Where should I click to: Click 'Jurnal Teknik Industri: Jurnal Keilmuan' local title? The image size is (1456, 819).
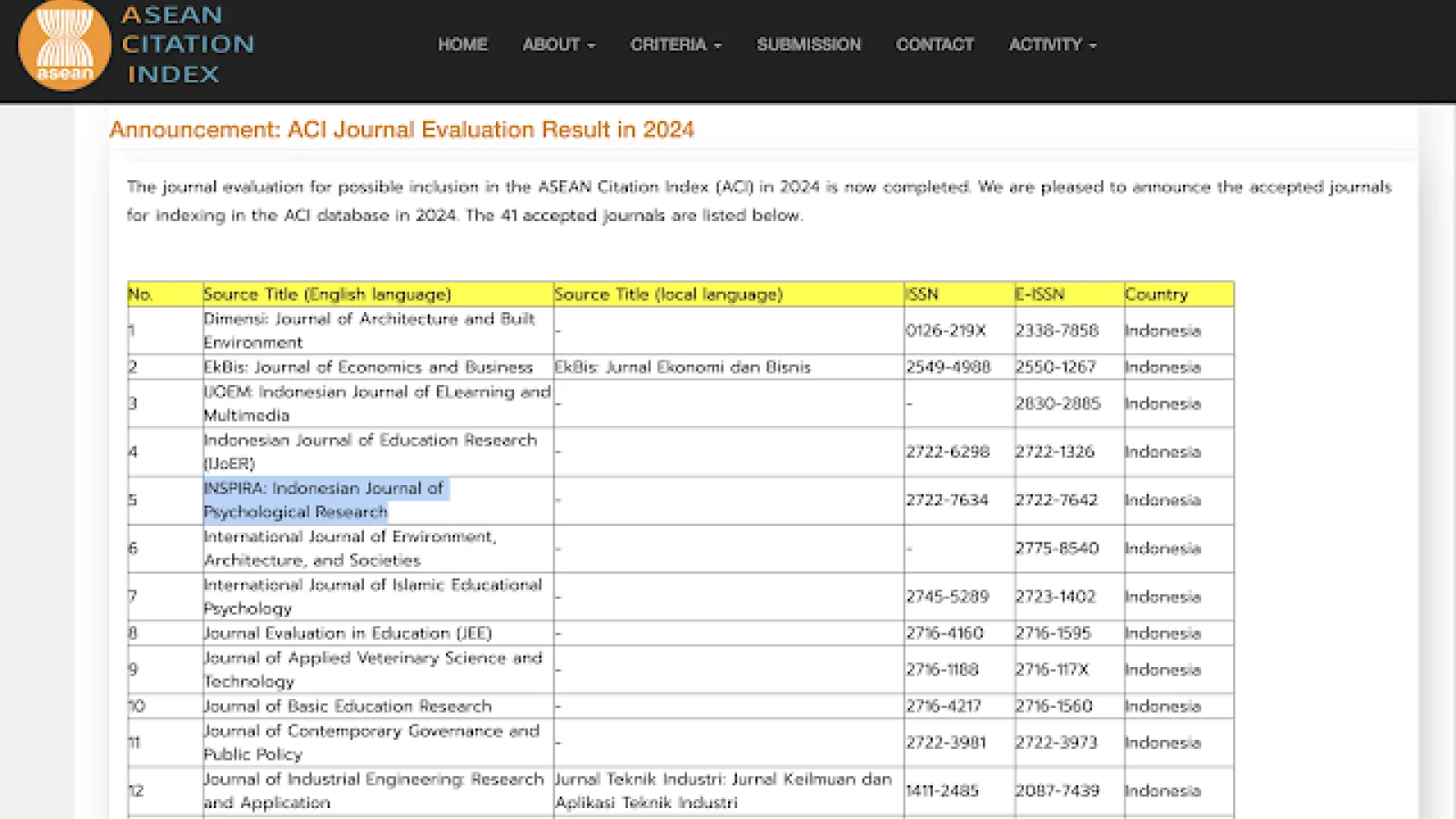coord(723,790)
